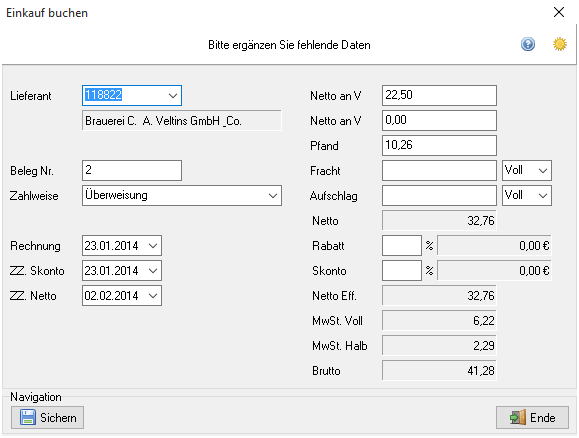The height and width of the screenshot is (438, 579).
Task: Close the Einkauf buchen dialog
Action: click(x=559, y=12)
